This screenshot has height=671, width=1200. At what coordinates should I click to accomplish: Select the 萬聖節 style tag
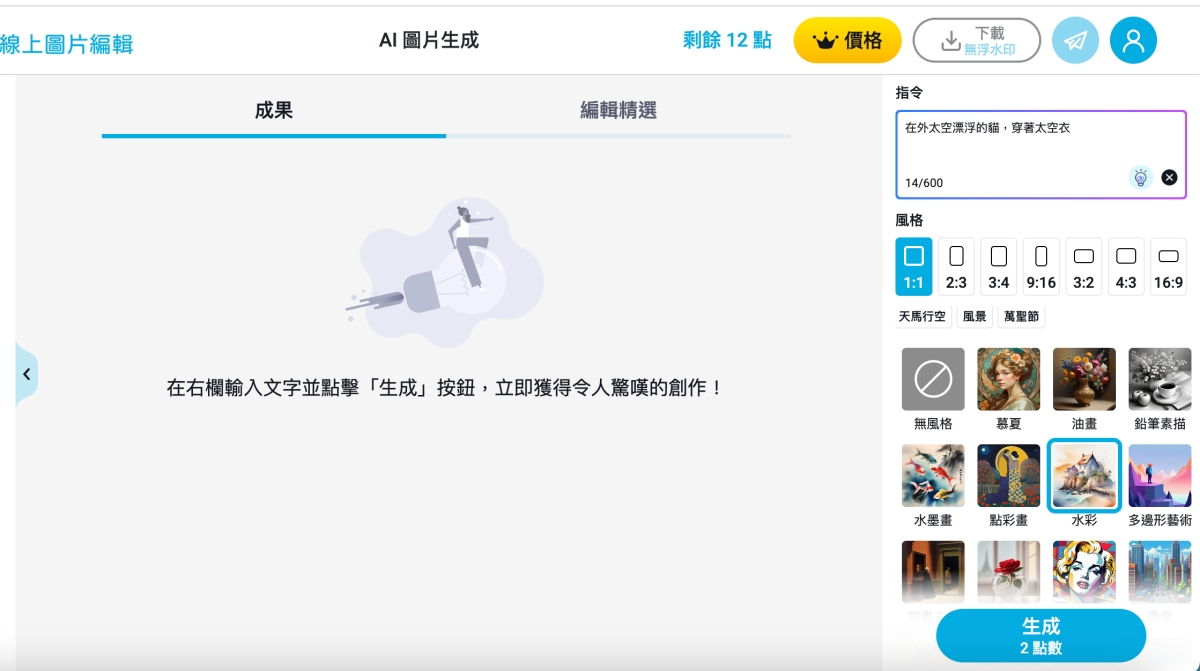1021,317
